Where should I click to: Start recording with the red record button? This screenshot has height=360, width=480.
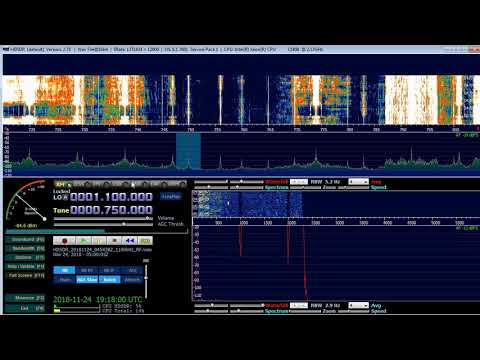64,240
